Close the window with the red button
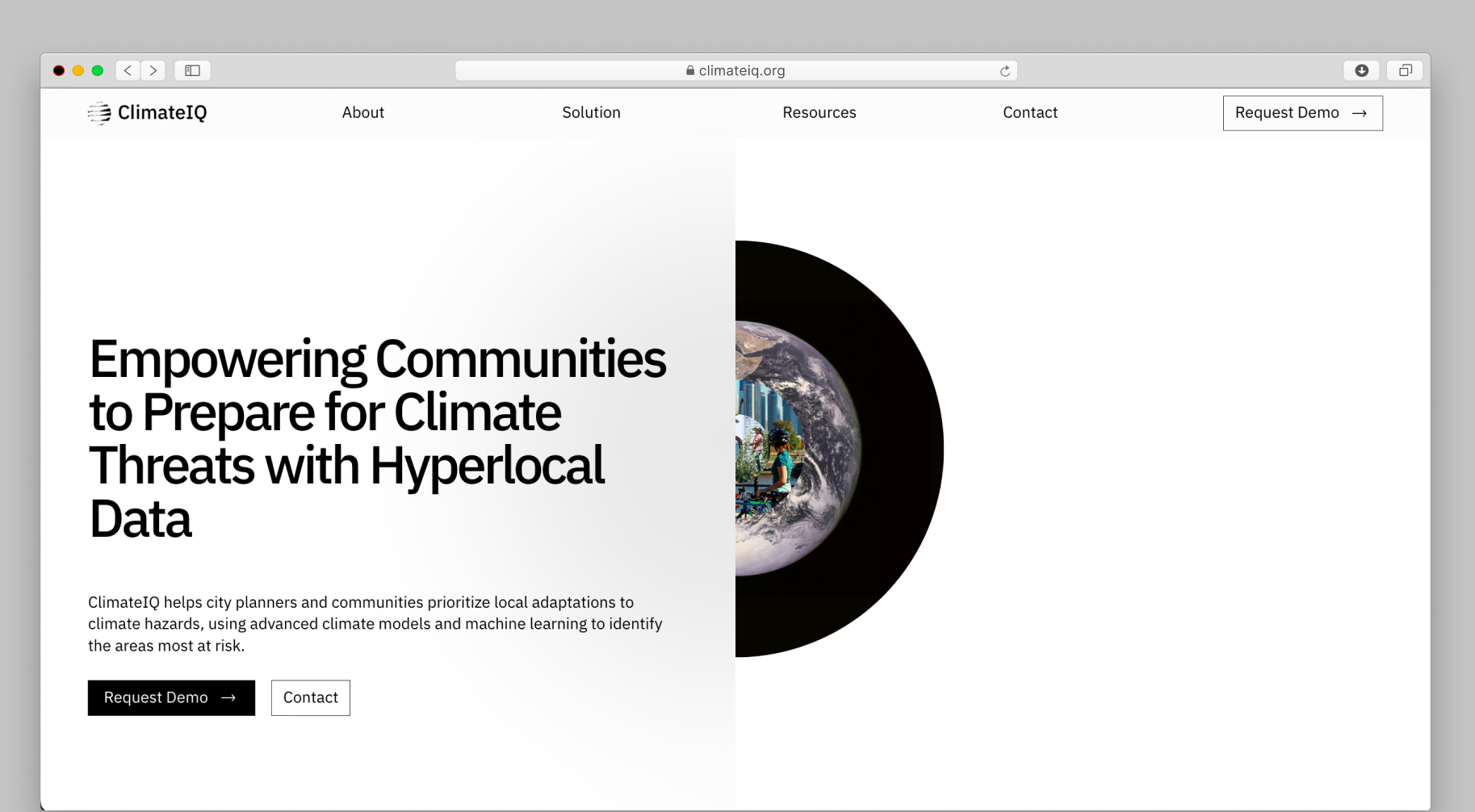Image resolution: width=1475 pixels, height=812 pixels. (x=59, y=71)
